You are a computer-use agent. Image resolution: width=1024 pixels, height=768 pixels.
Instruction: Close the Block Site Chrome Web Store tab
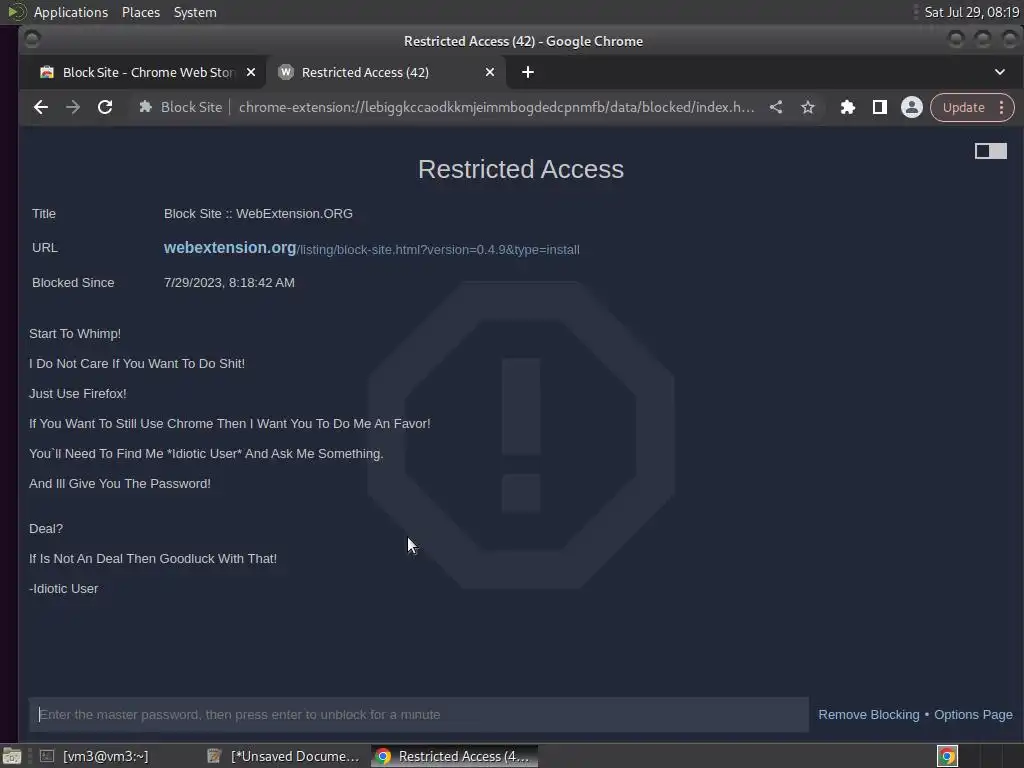click(x=251, y=72)
